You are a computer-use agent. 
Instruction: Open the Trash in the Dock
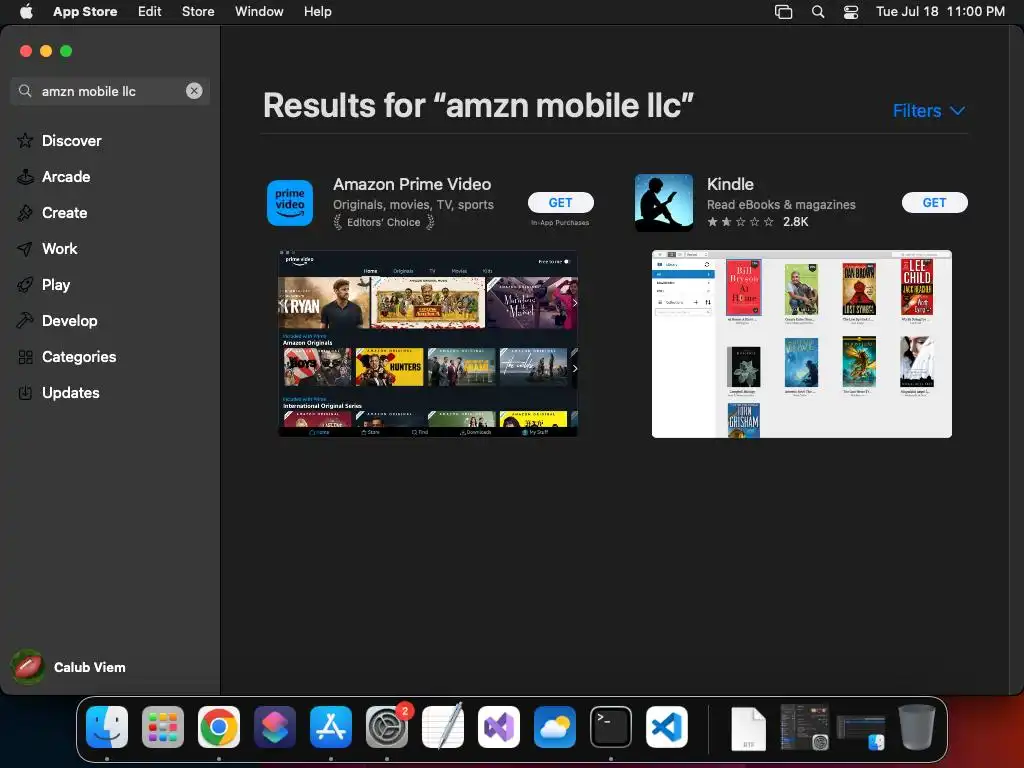point(917,726)
